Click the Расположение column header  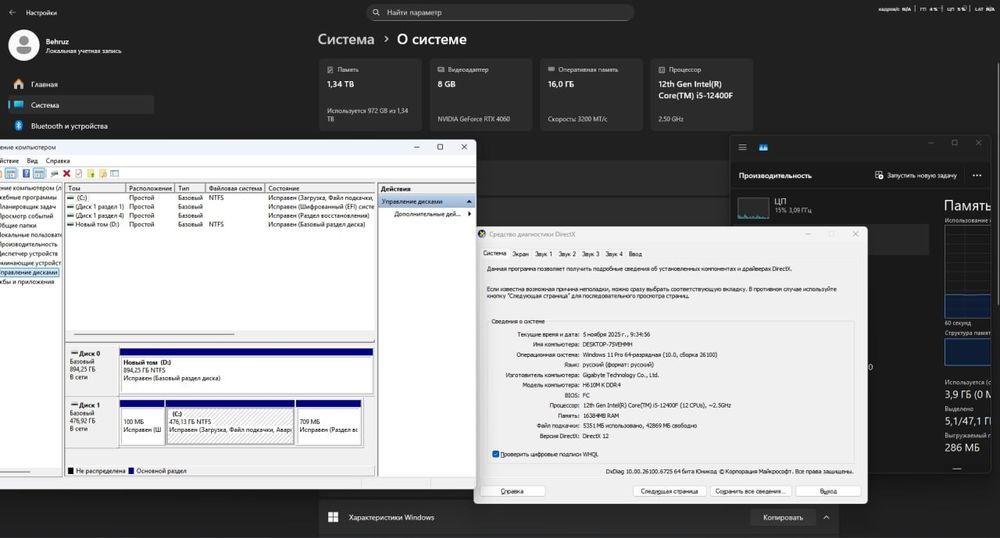[150, 188]
